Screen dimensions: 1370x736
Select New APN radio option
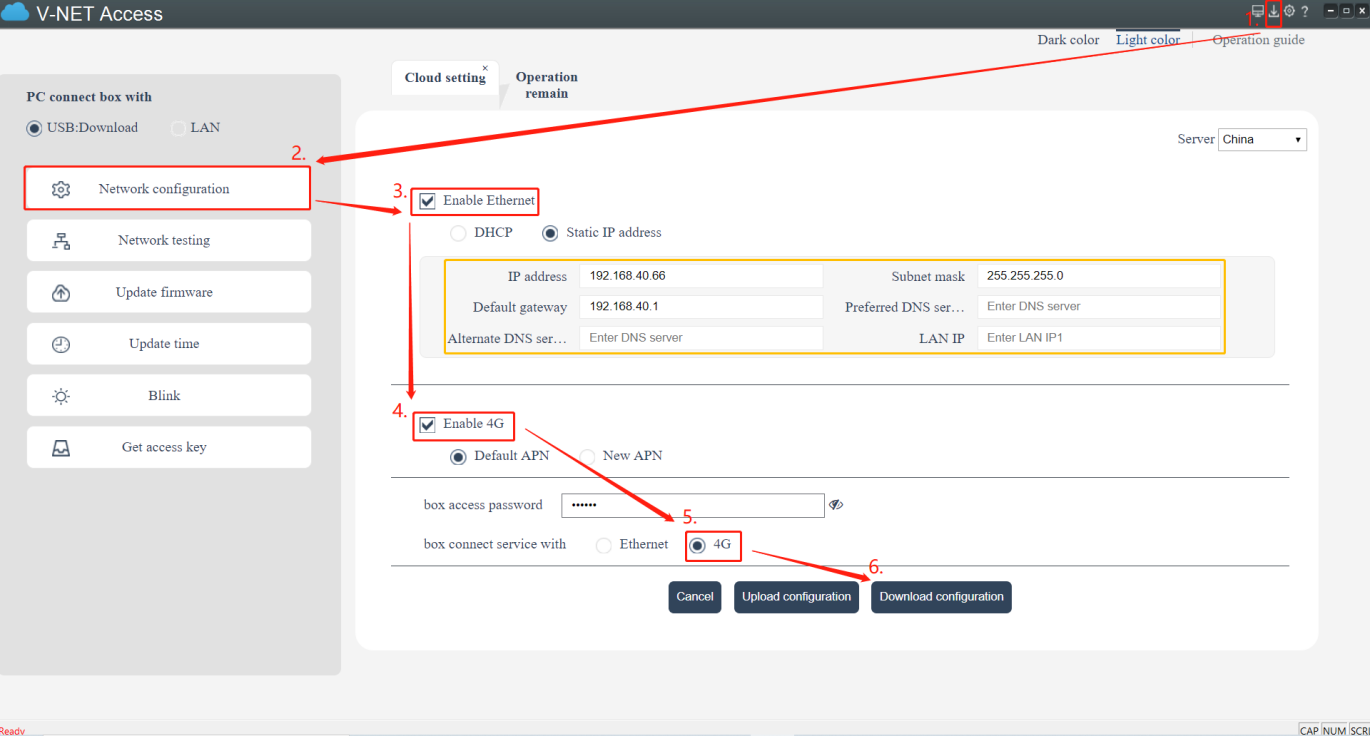click(587, 456)
